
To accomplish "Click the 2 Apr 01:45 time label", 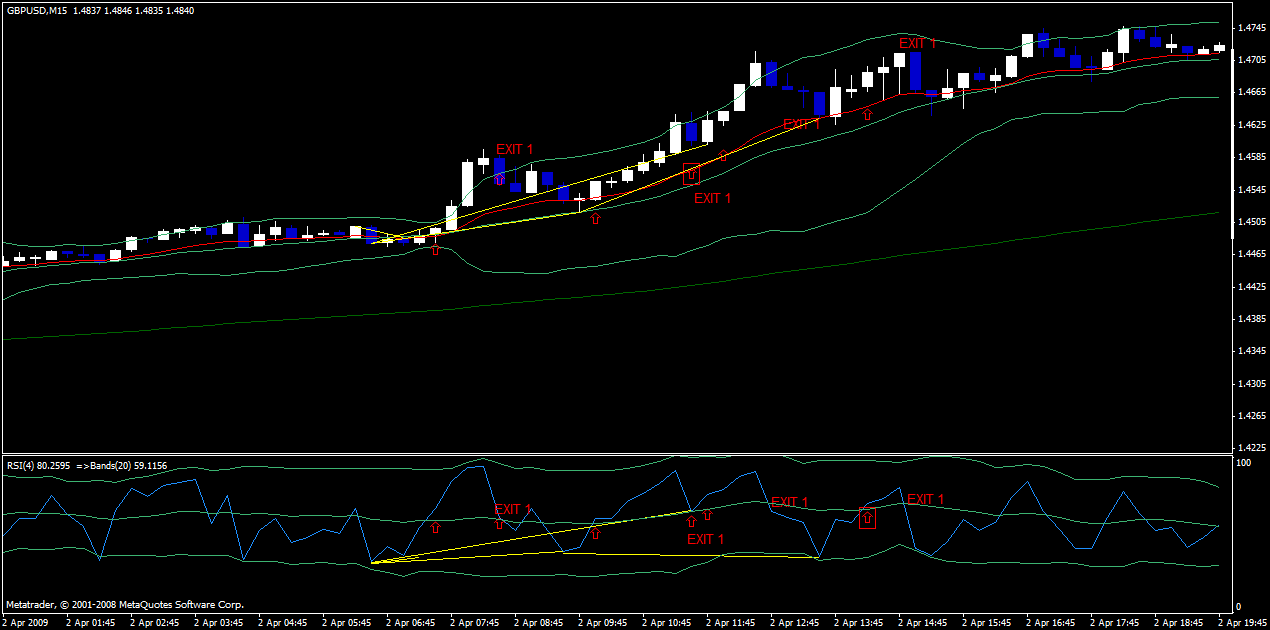I will pyautogui.click(x=91, y=622).
